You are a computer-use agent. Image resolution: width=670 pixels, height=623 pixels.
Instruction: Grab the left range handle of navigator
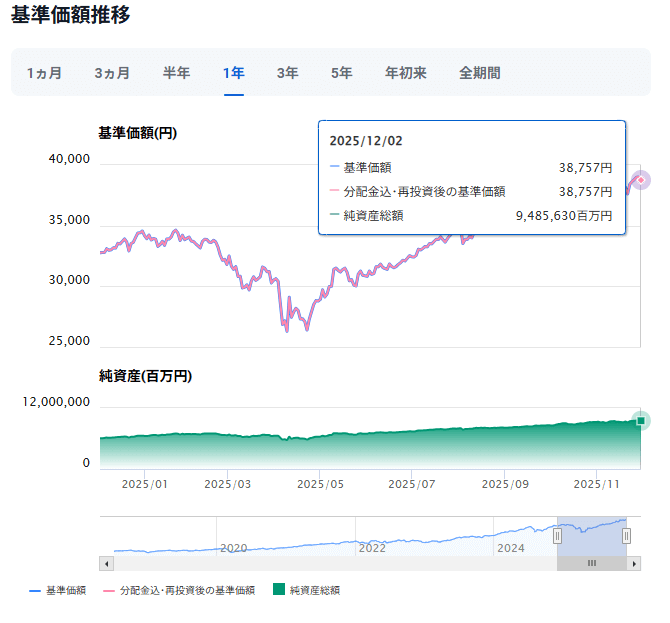point(557,536)
